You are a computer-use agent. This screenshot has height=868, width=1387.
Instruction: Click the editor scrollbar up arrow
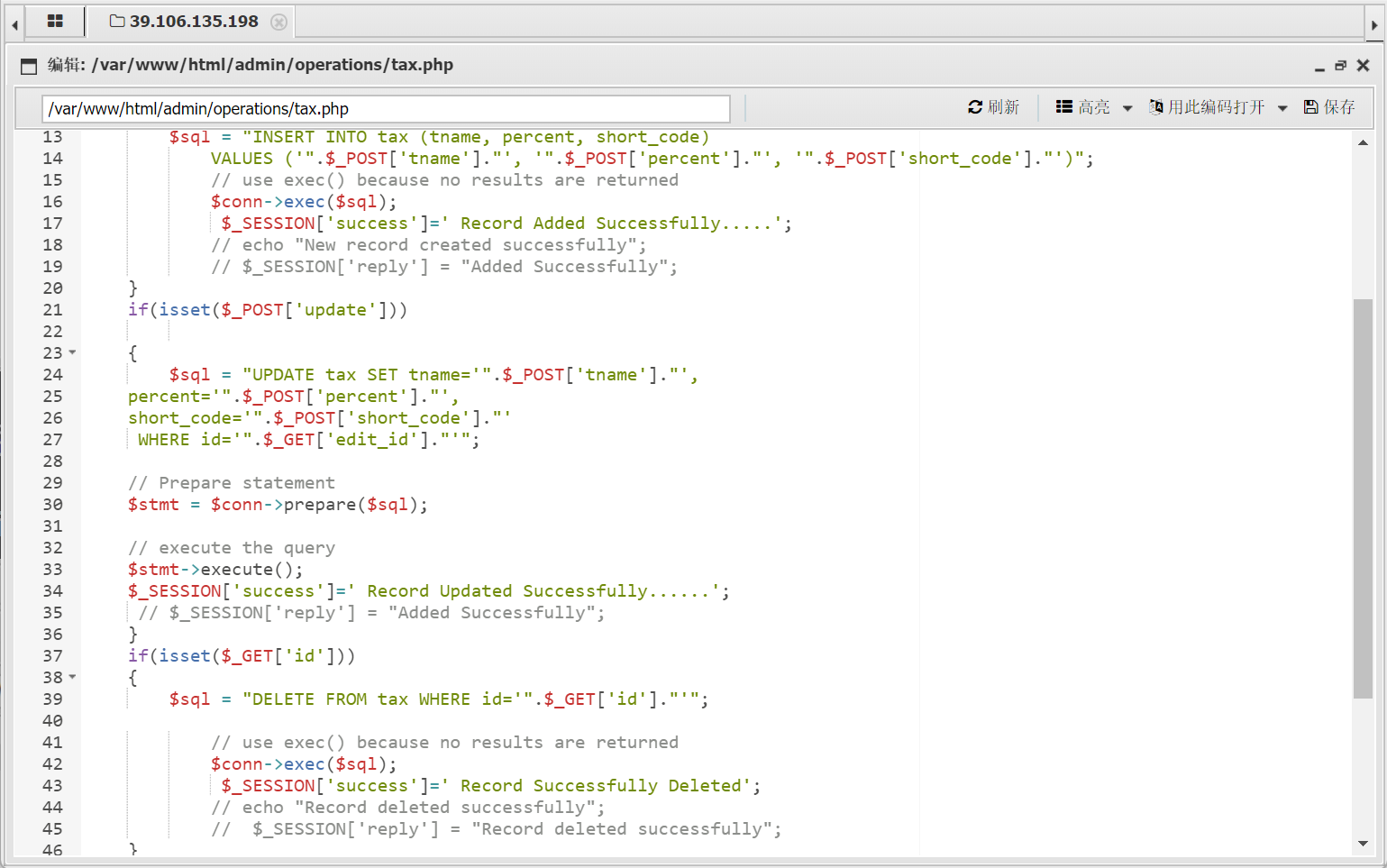tap(1363, 142)
